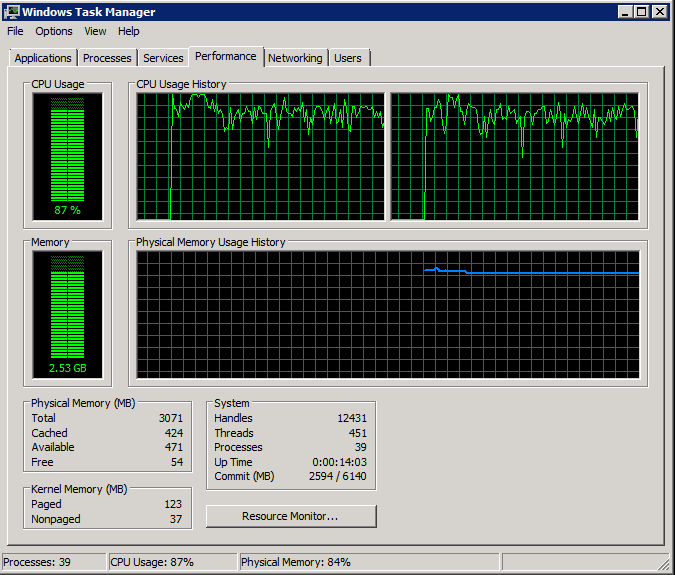
Task: Click the 'Nonpaged' label
Action: [56, 519]
